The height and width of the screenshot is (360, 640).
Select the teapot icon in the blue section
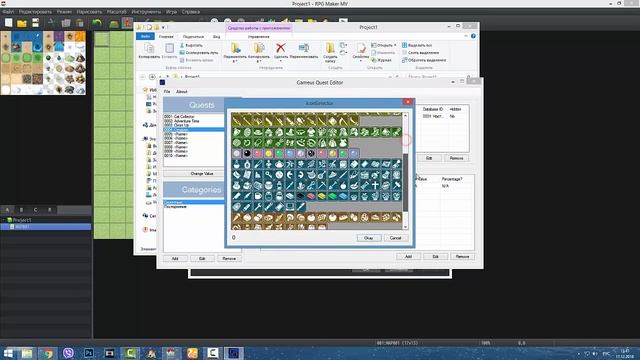pyautogui.click(x=279, y=164)
